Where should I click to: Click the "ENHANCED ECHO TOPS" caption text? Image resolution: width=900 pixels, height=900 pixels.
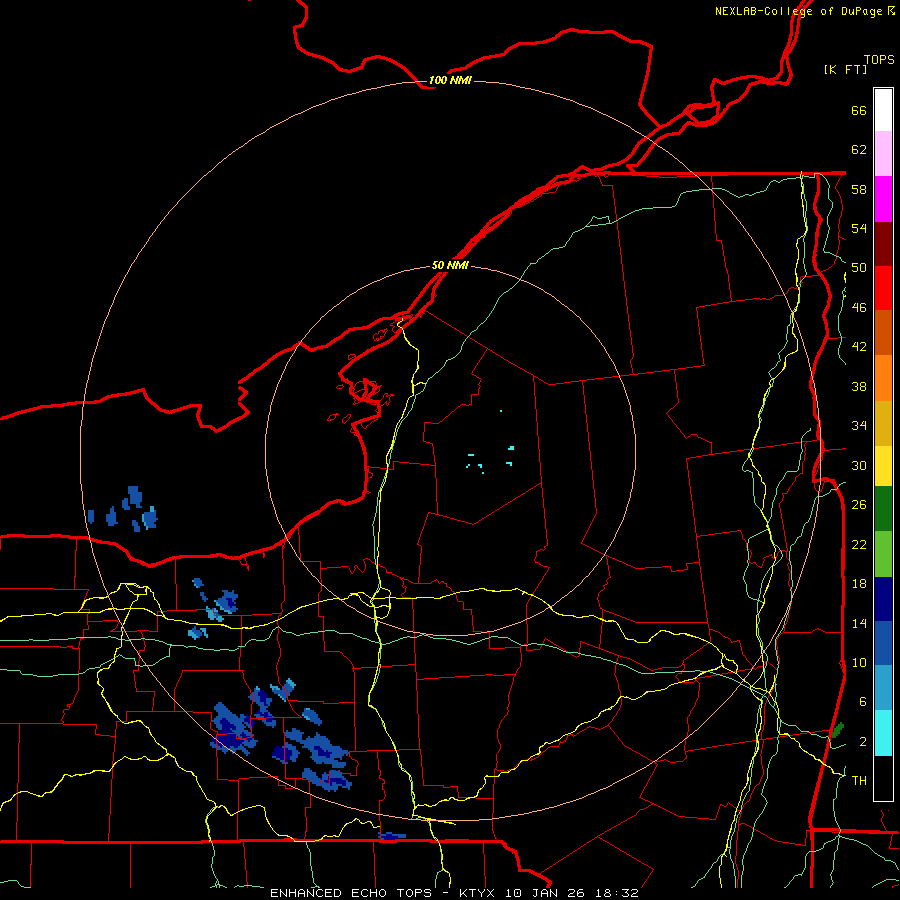(351, 893)
